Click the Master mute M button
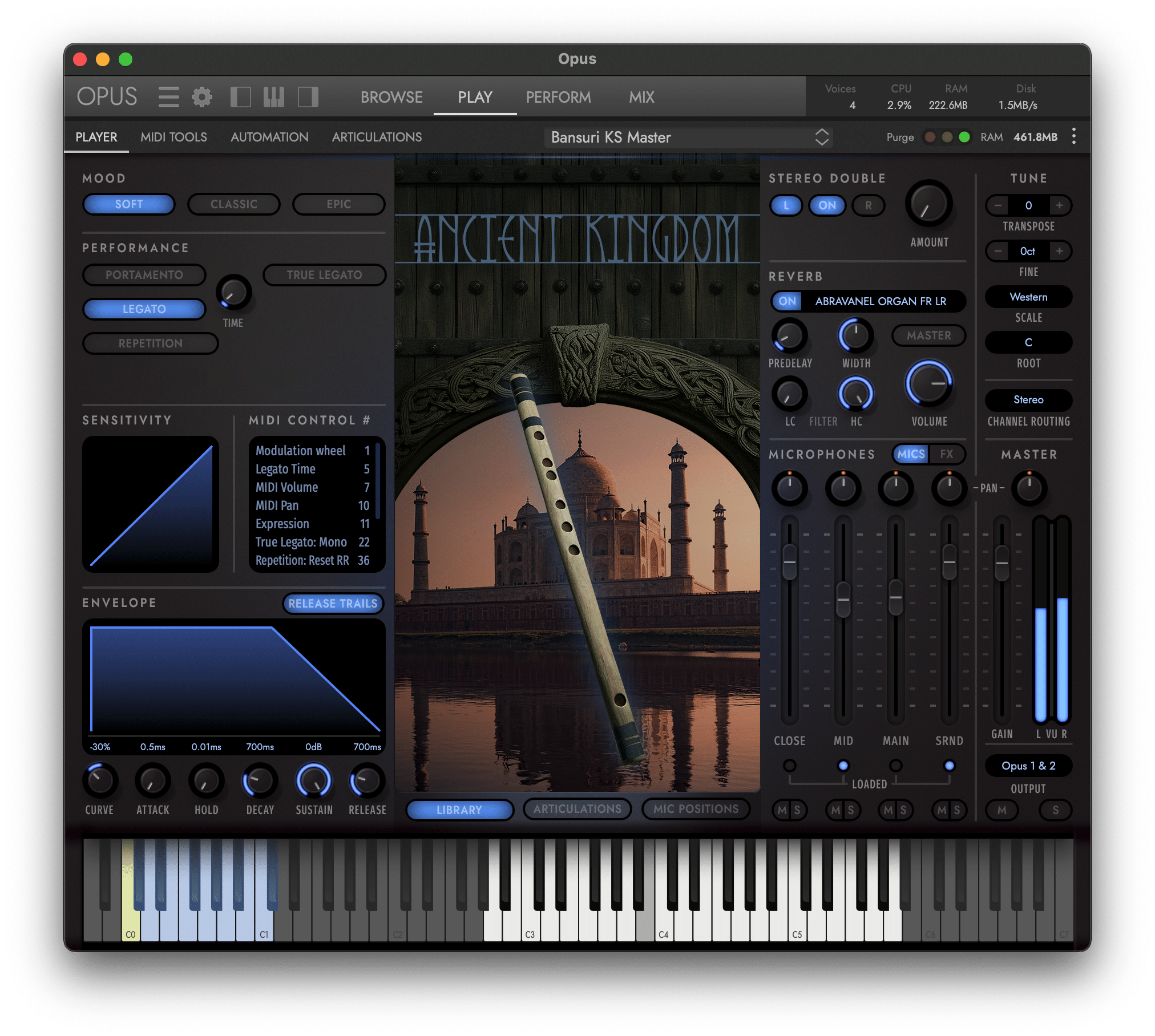Screen dimensions: 1155x1036 [1001, 810]
